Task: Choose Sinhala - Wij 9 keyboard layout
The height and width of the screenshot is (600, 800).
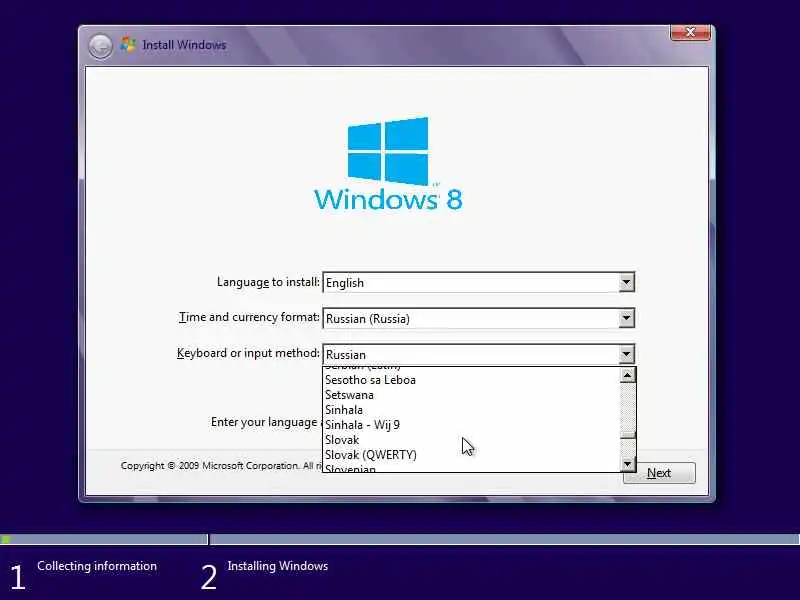Action: (x=471, y=425)
